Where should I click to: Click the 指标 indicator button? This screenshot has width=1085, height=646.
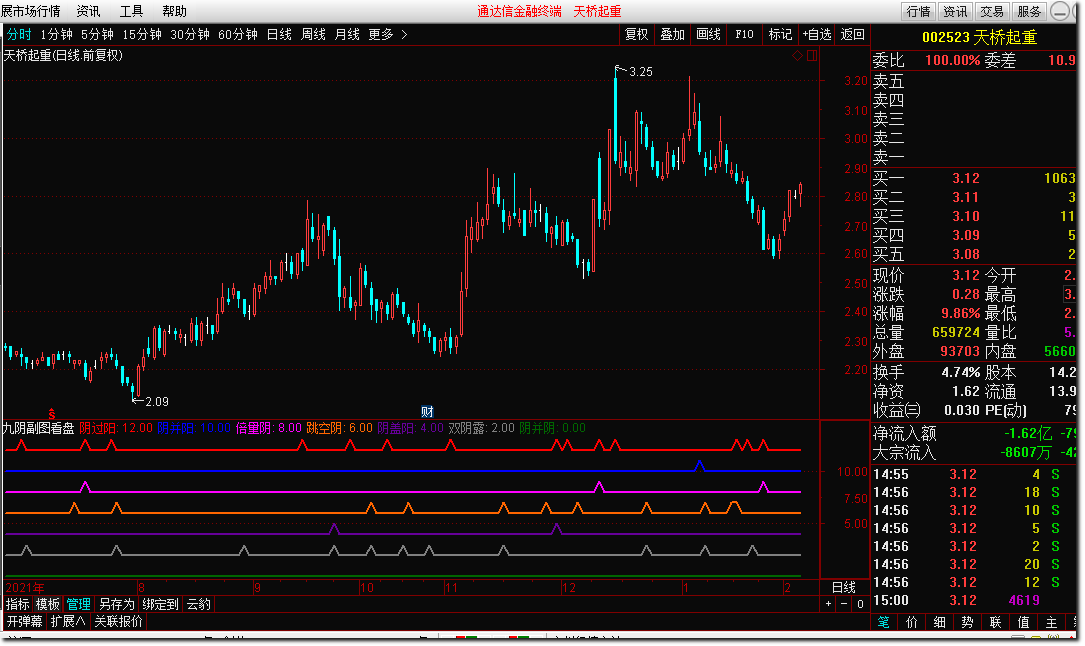click(17, 604)
